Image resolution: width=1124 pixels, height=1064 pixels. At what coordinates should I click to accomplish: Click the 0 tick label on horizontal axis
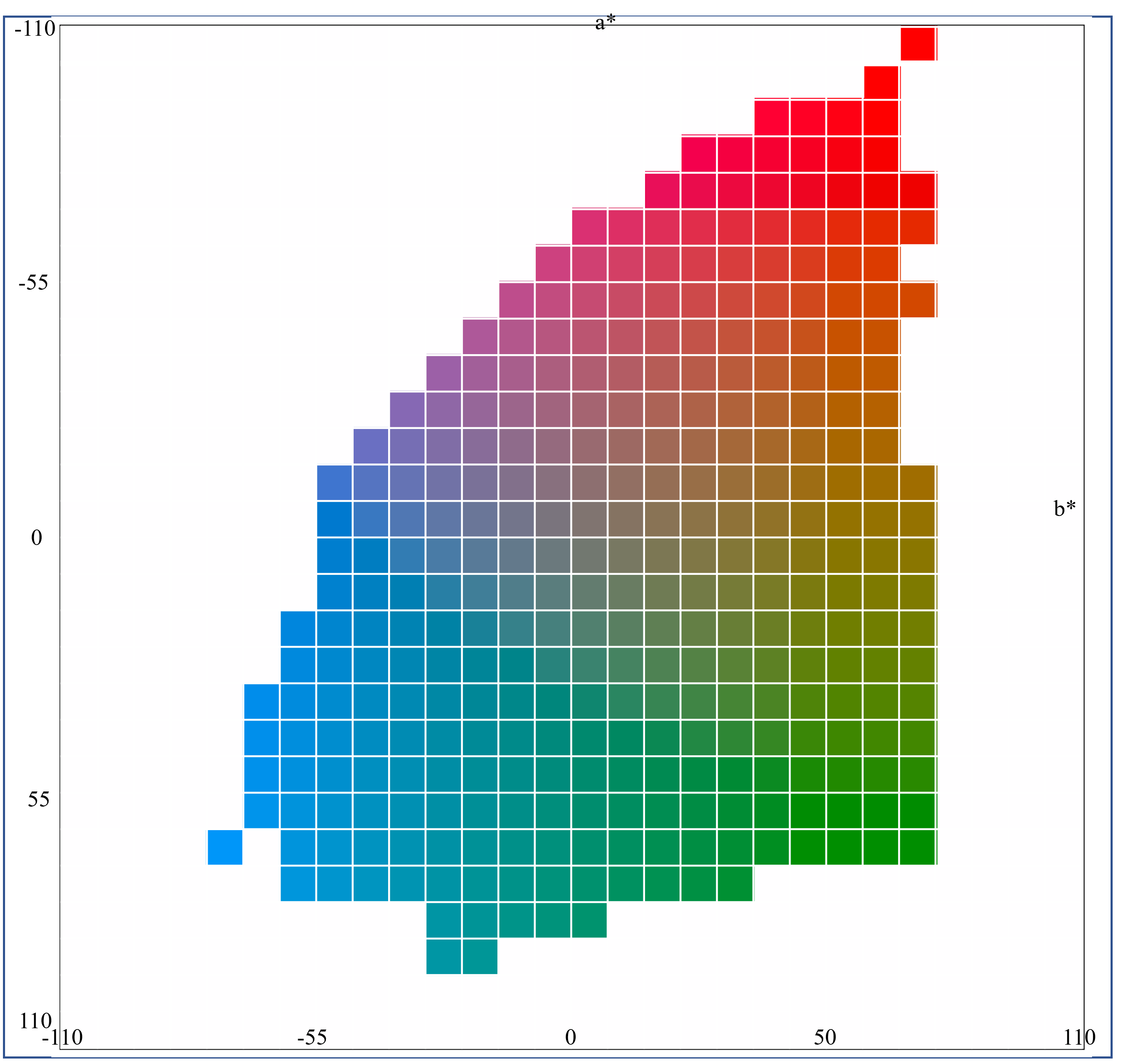(571, 1037)
